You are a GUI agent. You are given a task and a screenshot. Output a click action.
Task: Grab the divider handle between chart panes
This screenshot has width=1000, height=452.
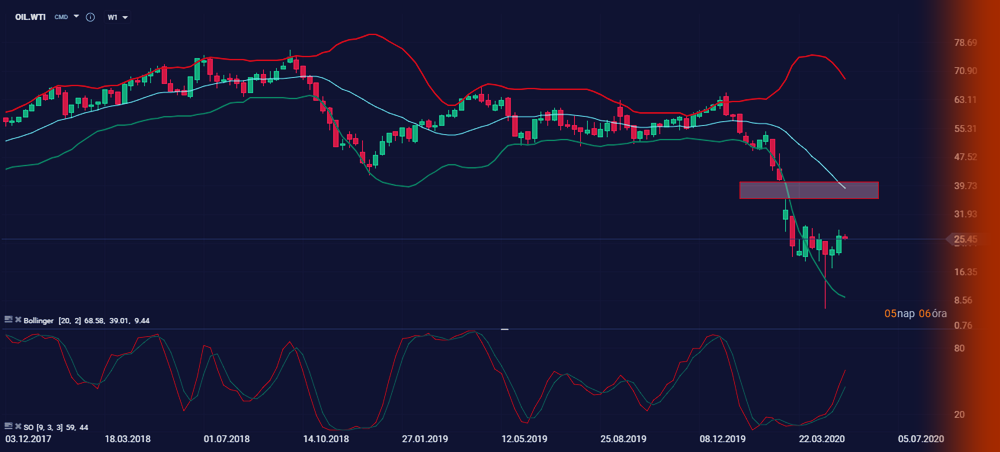(505, 328)
